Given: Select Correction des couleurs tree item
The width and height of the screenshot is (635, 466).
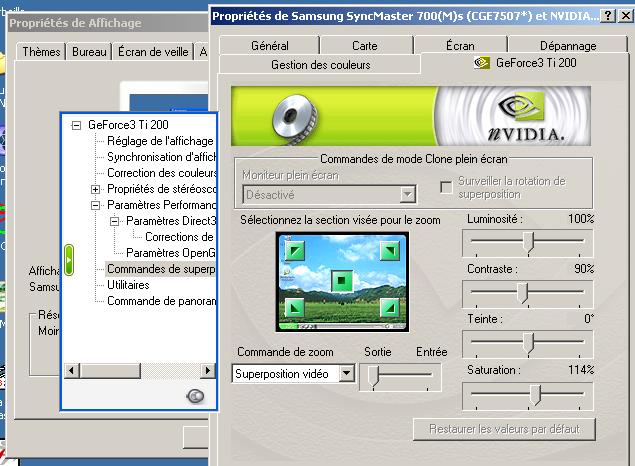Looking at the screenshot, I should [162, 173].
